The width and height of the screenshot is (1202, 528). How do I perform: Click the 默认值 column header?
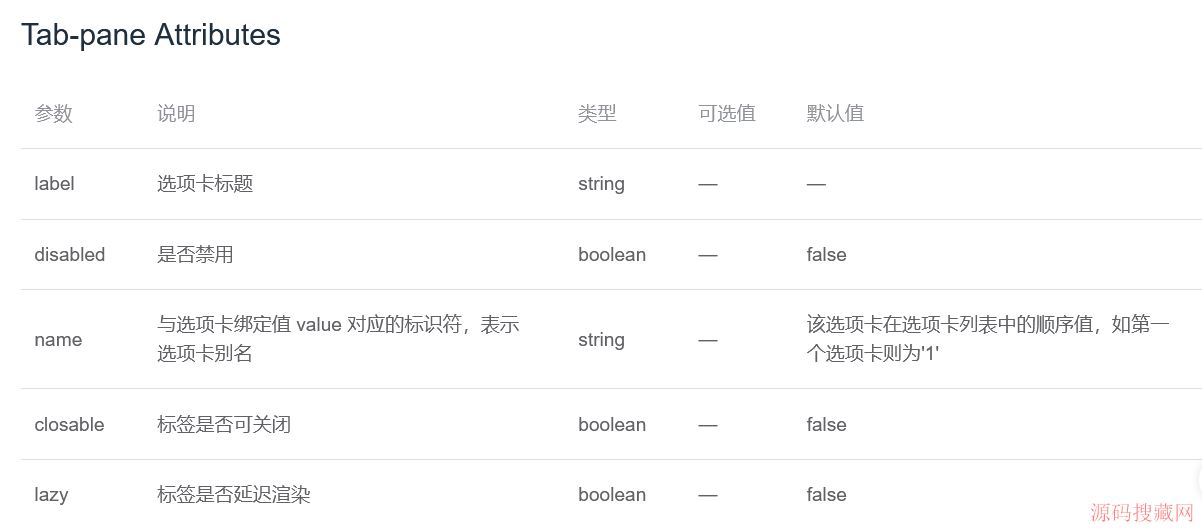pos(835,114)
